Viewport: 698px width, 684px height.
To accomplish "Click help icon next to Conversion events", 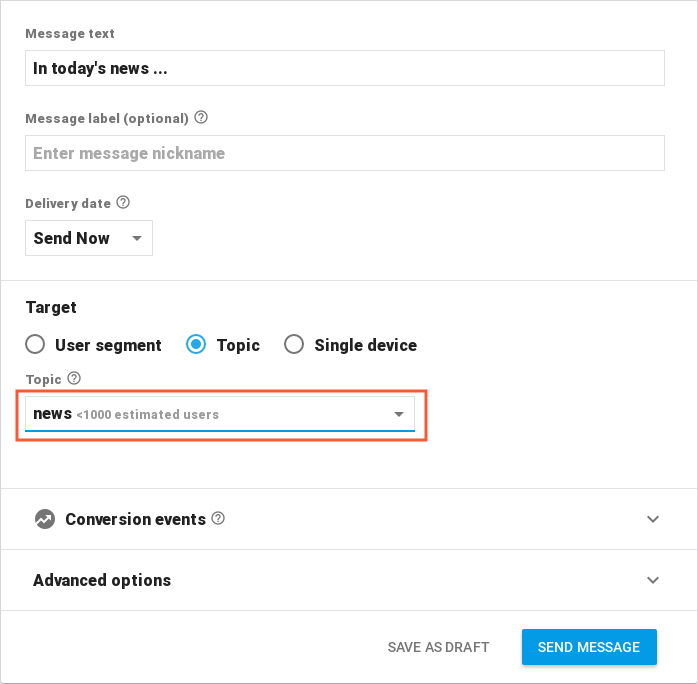I will (x=218, y=518).
